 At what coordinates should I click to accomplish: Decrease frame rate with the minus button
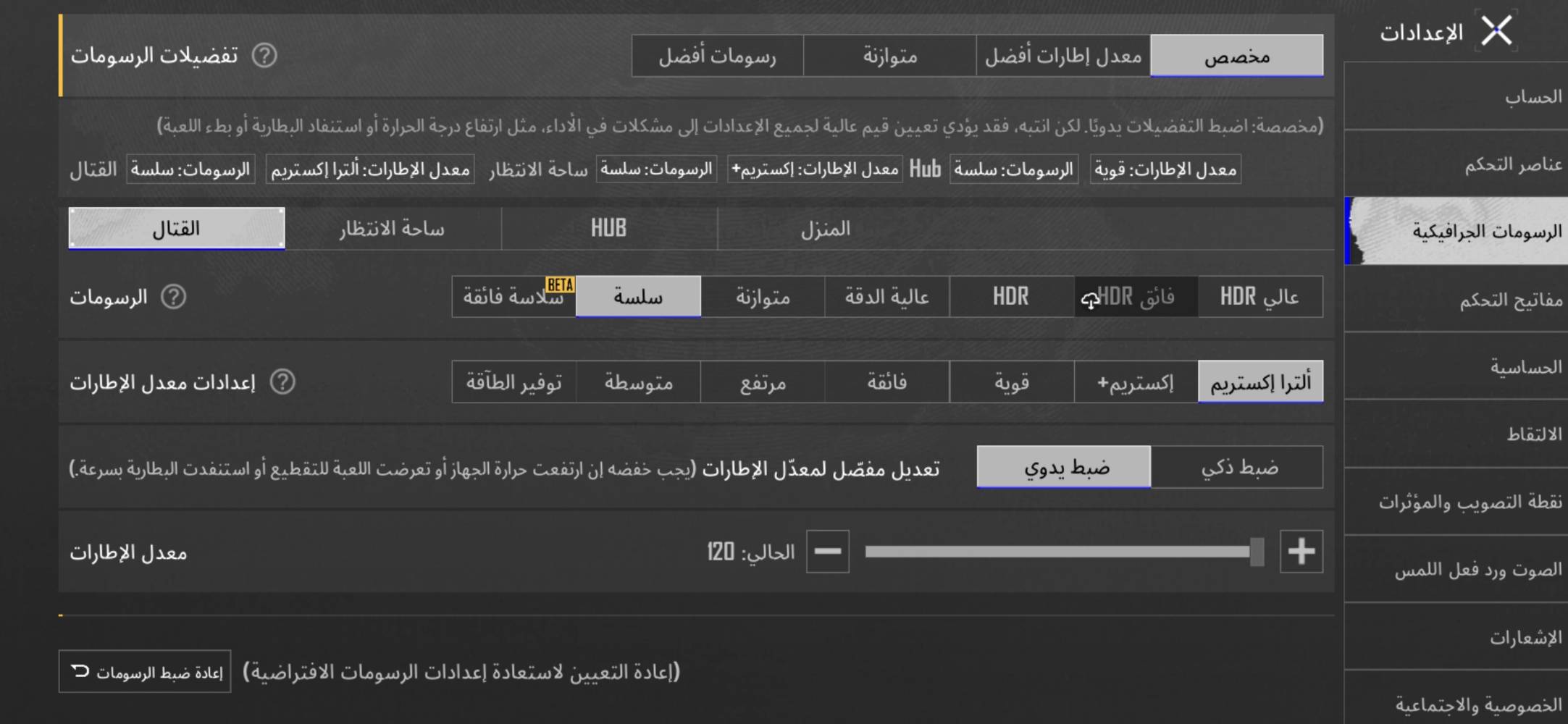click(828, 552)
